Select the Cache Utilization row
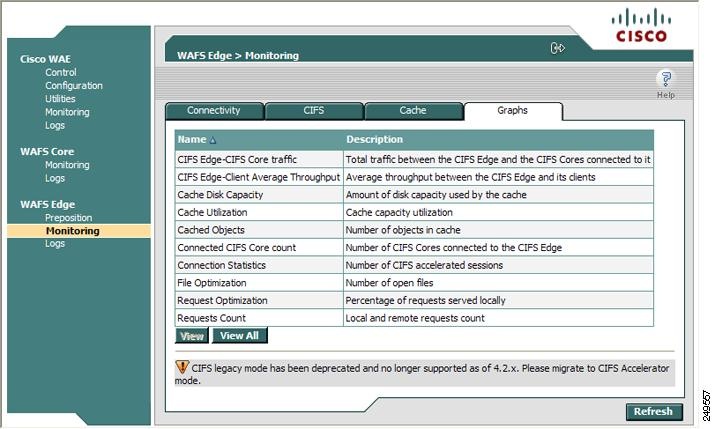The width and height of the screenshot is (712, 429). click(414, 212)
